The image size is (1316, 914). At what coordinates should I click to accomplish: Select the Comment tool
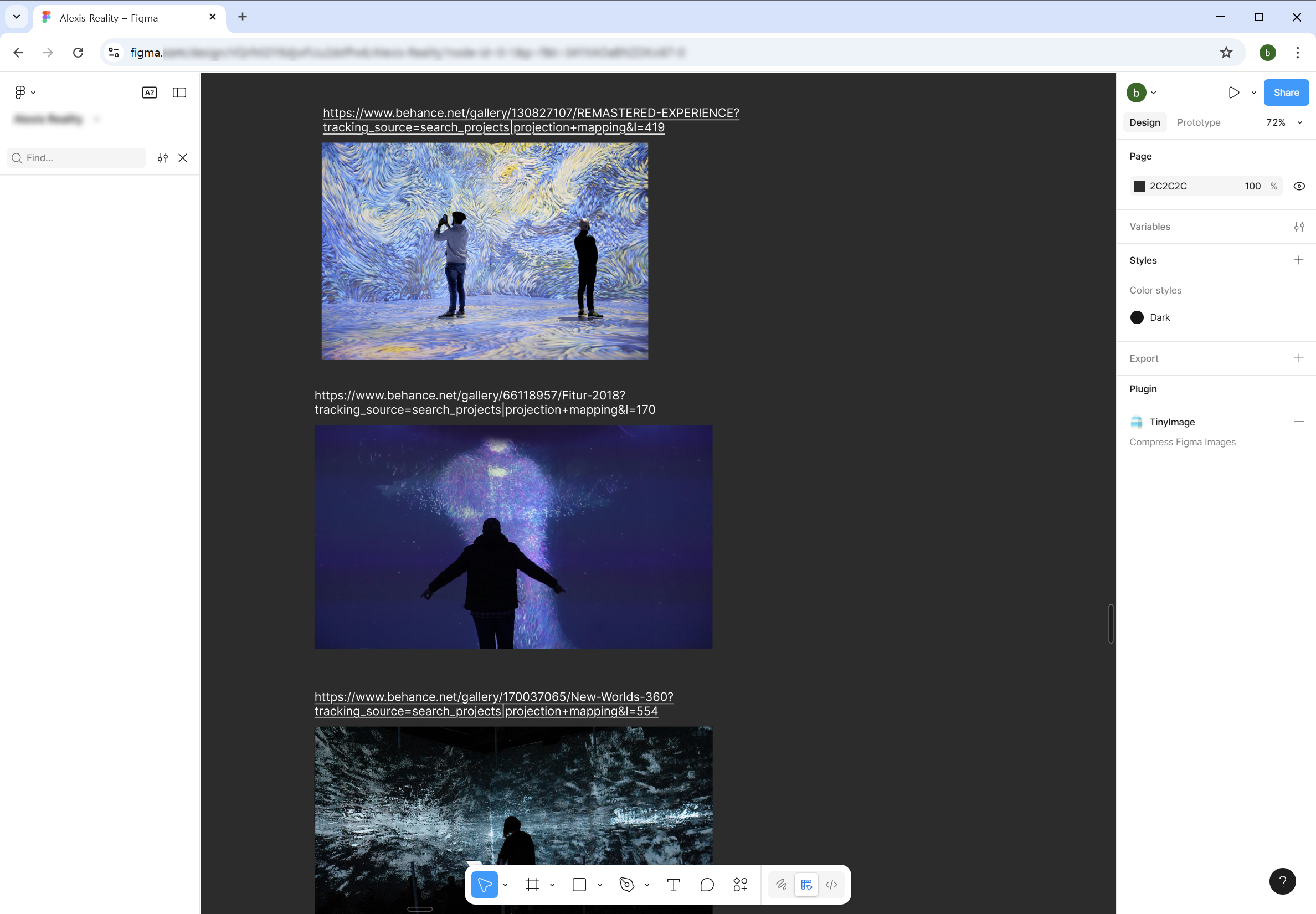[707, 885]
